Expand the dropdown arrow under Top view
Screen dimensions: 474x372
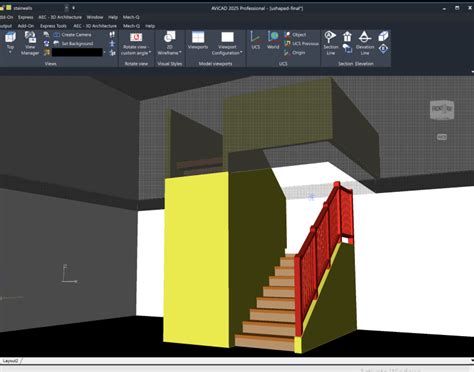click(10, 52)
